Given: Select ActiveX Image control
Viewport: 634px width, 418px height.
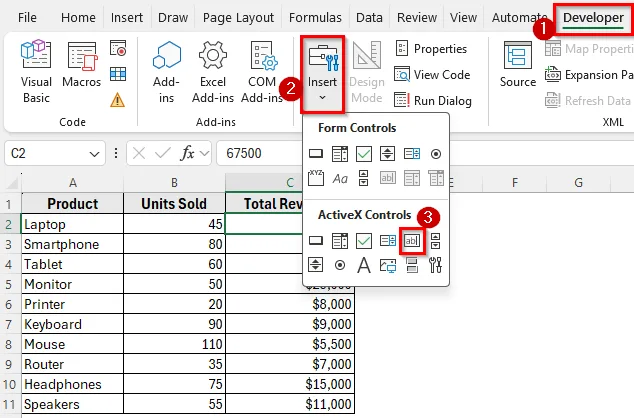Looking at the screenshot, I should (388, 265).
